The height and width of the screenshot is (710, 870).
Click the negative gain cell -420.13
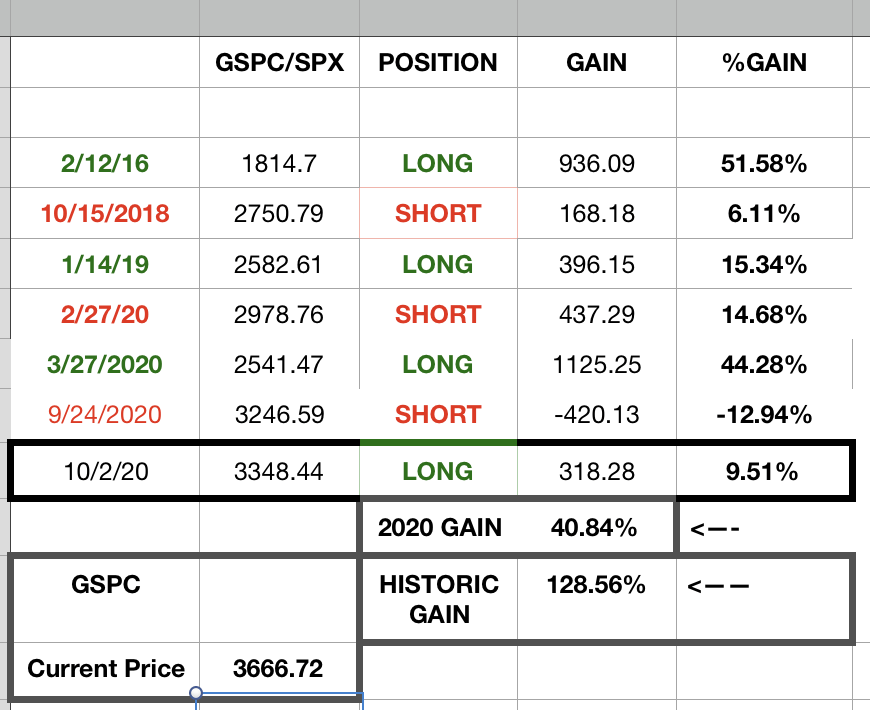[596, 415]
